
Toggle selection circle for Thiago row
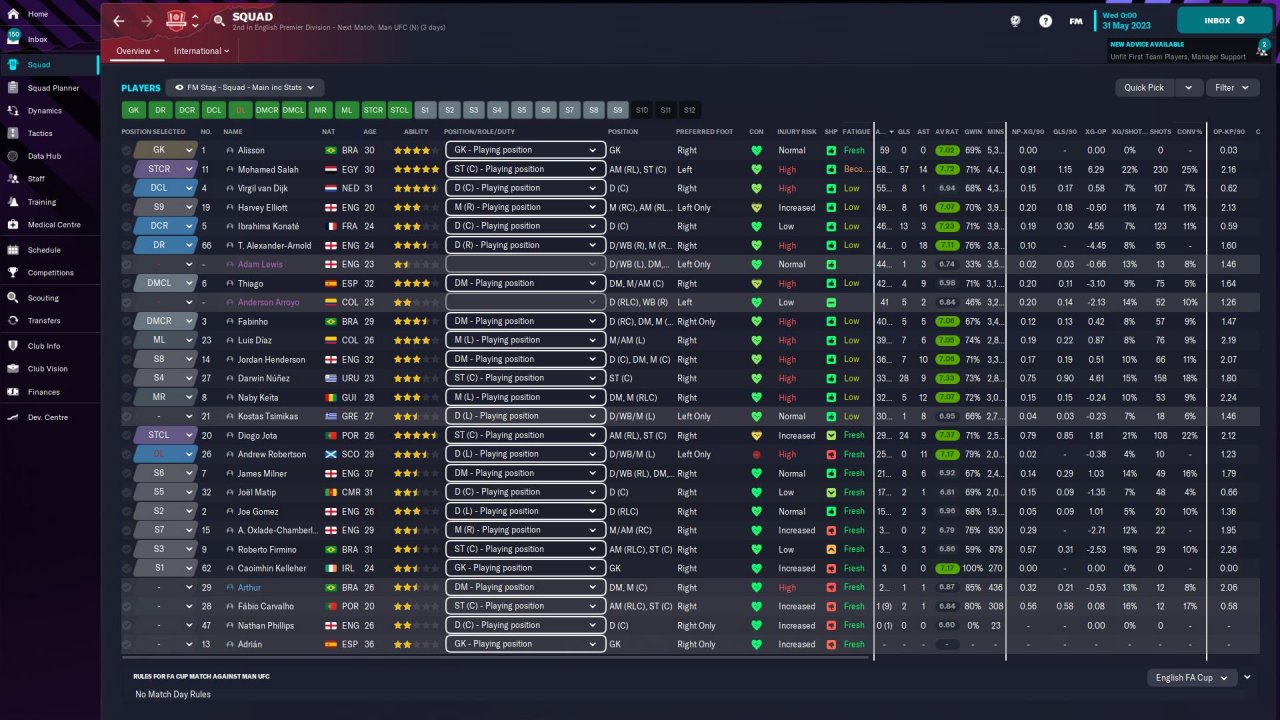pos(126,283)
